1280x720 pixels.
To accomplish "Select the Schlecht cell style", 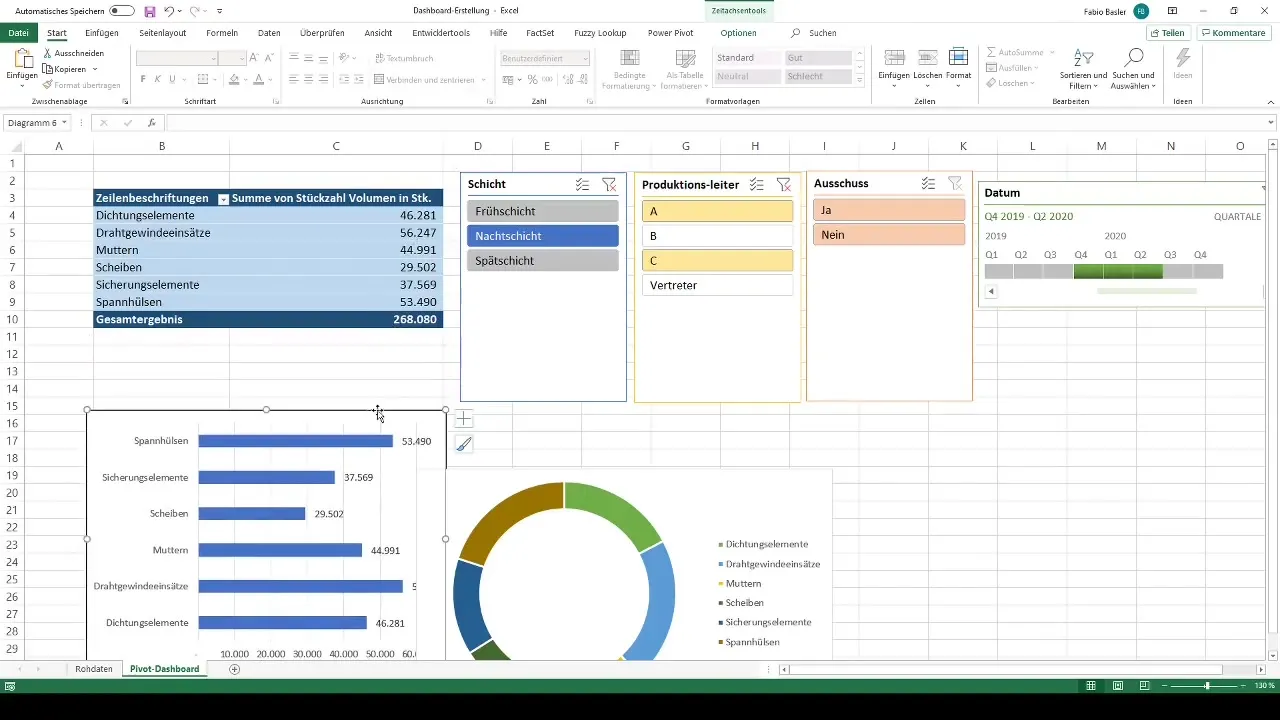I will click(818, 77).
